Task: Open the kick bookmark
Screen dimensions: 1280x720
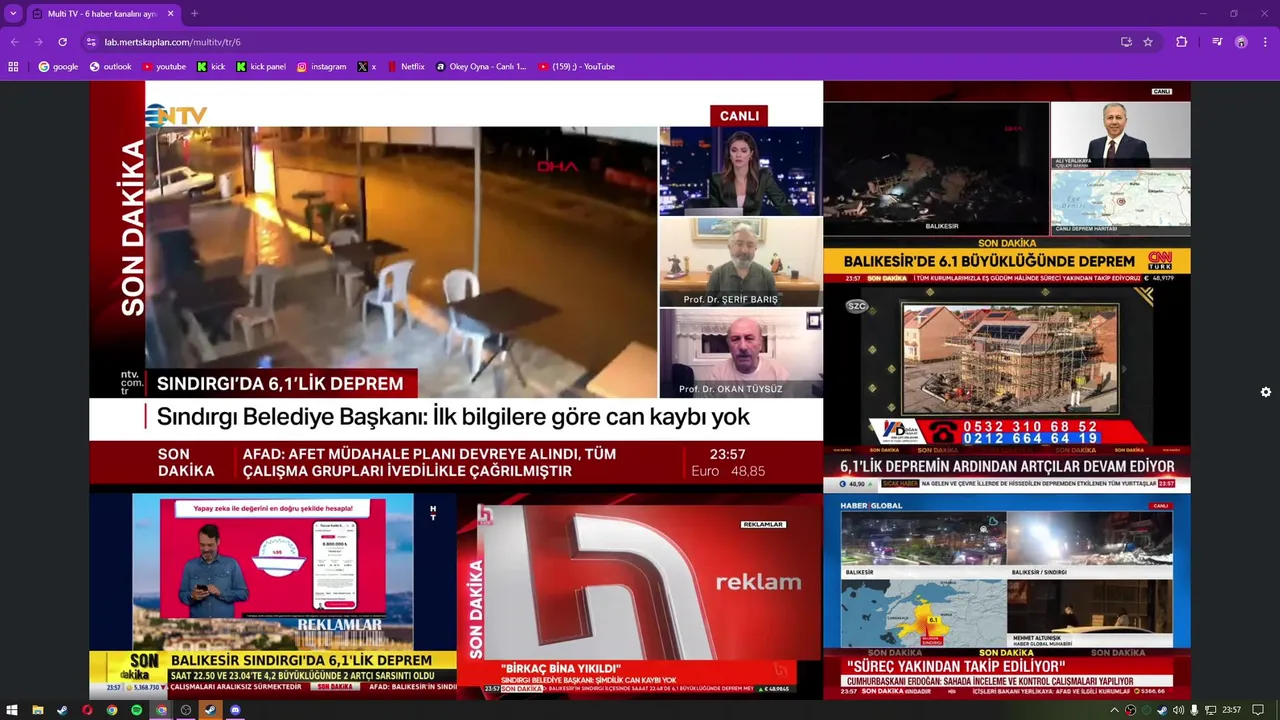Action: point(211,67)
